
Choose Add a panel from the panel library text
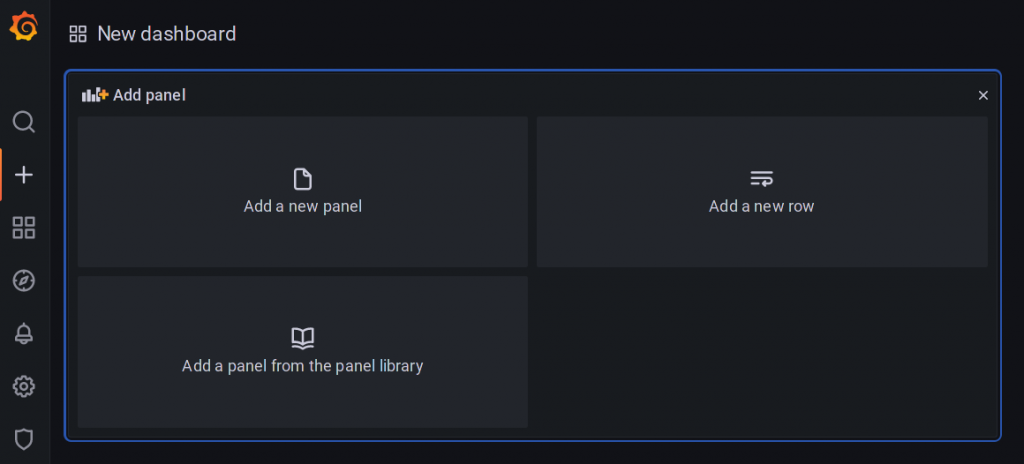302,366
